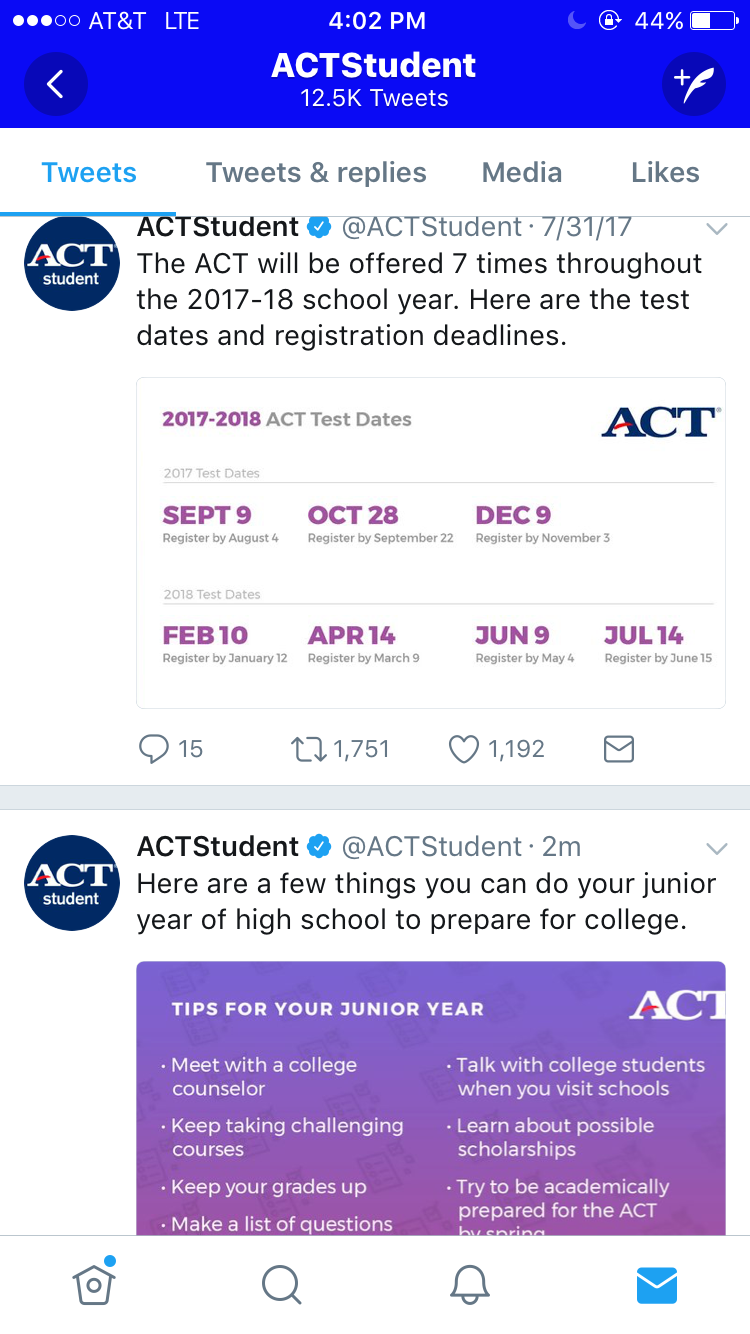Switch to the Likes tab
This screenshot has width=750, height=1334.
pyautogui.click(x=665, y=172)
